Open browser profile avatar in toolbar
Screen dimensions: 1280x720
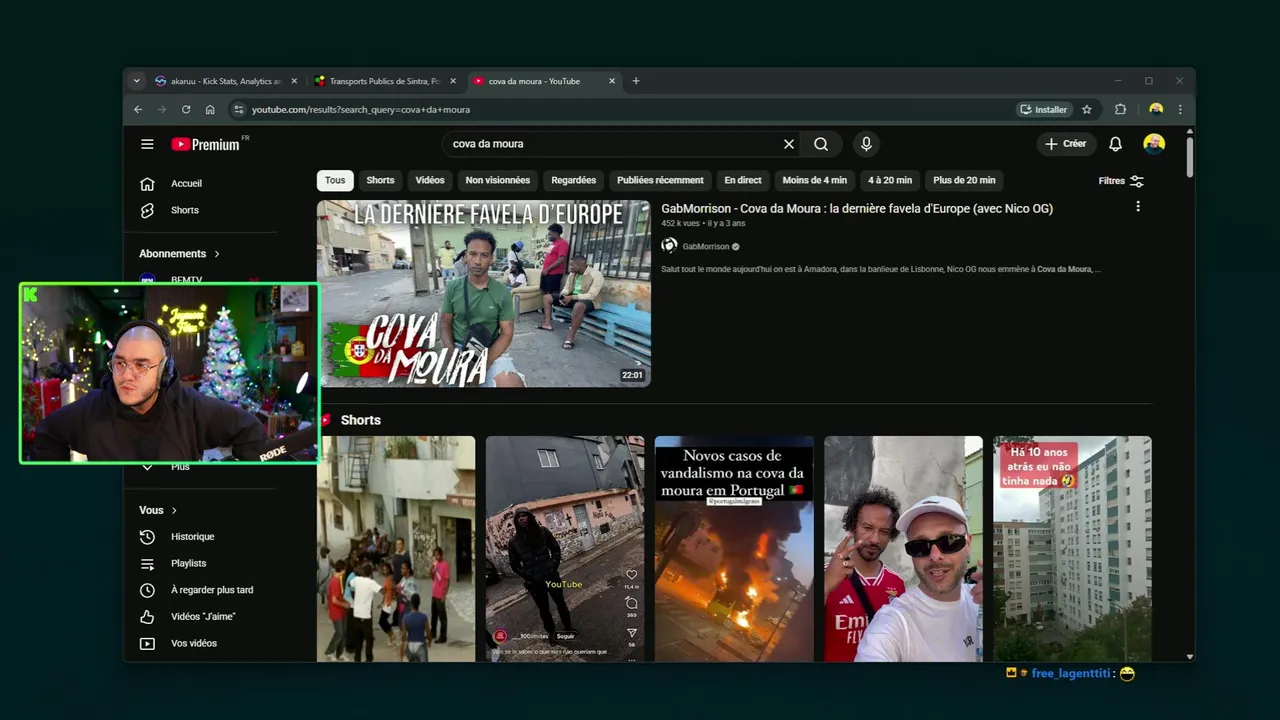click(1156, 110)
